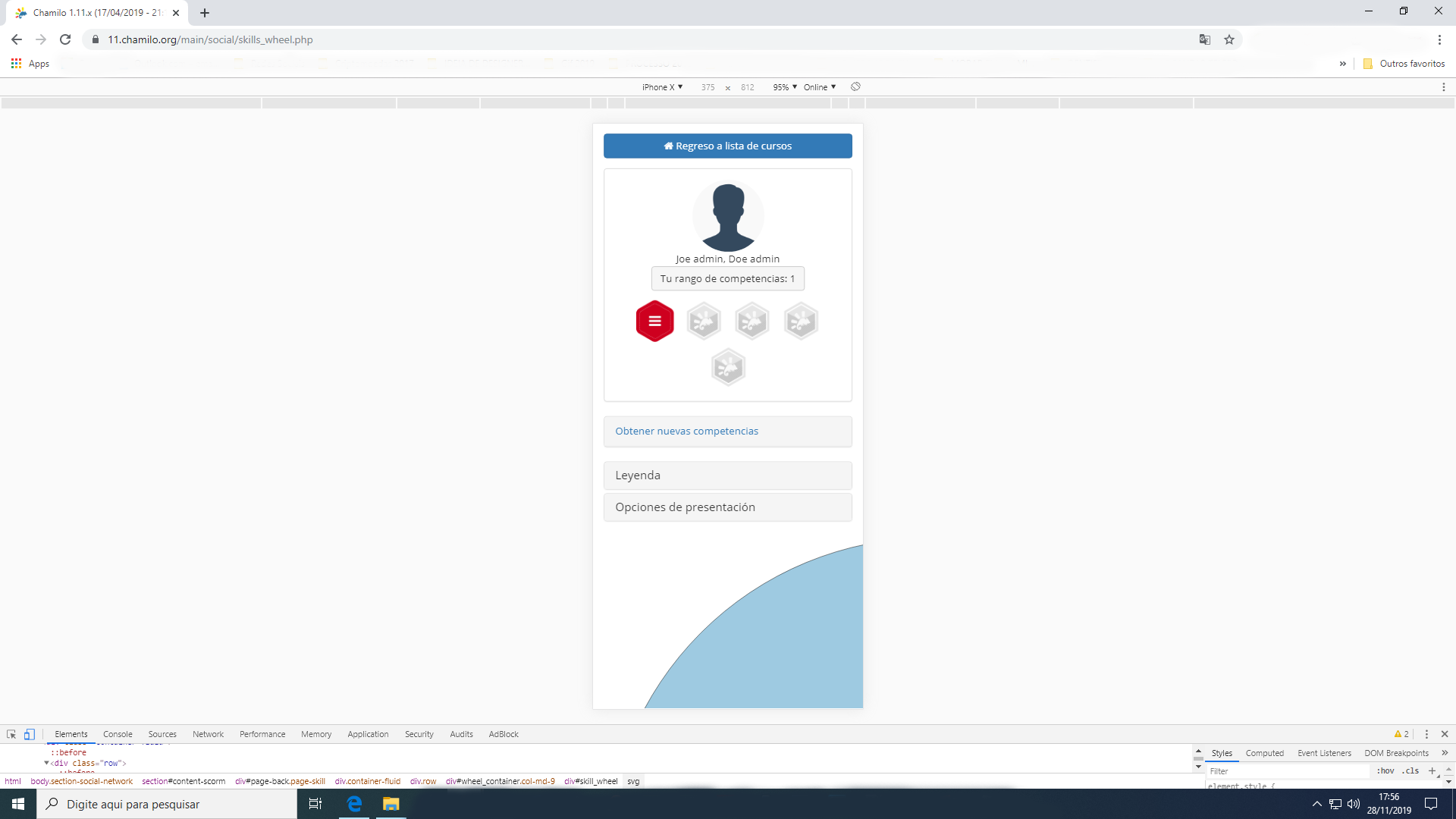Switch to the Audits tab
The height and width of the screenshot is (819, 1456).
pos(461,734)
